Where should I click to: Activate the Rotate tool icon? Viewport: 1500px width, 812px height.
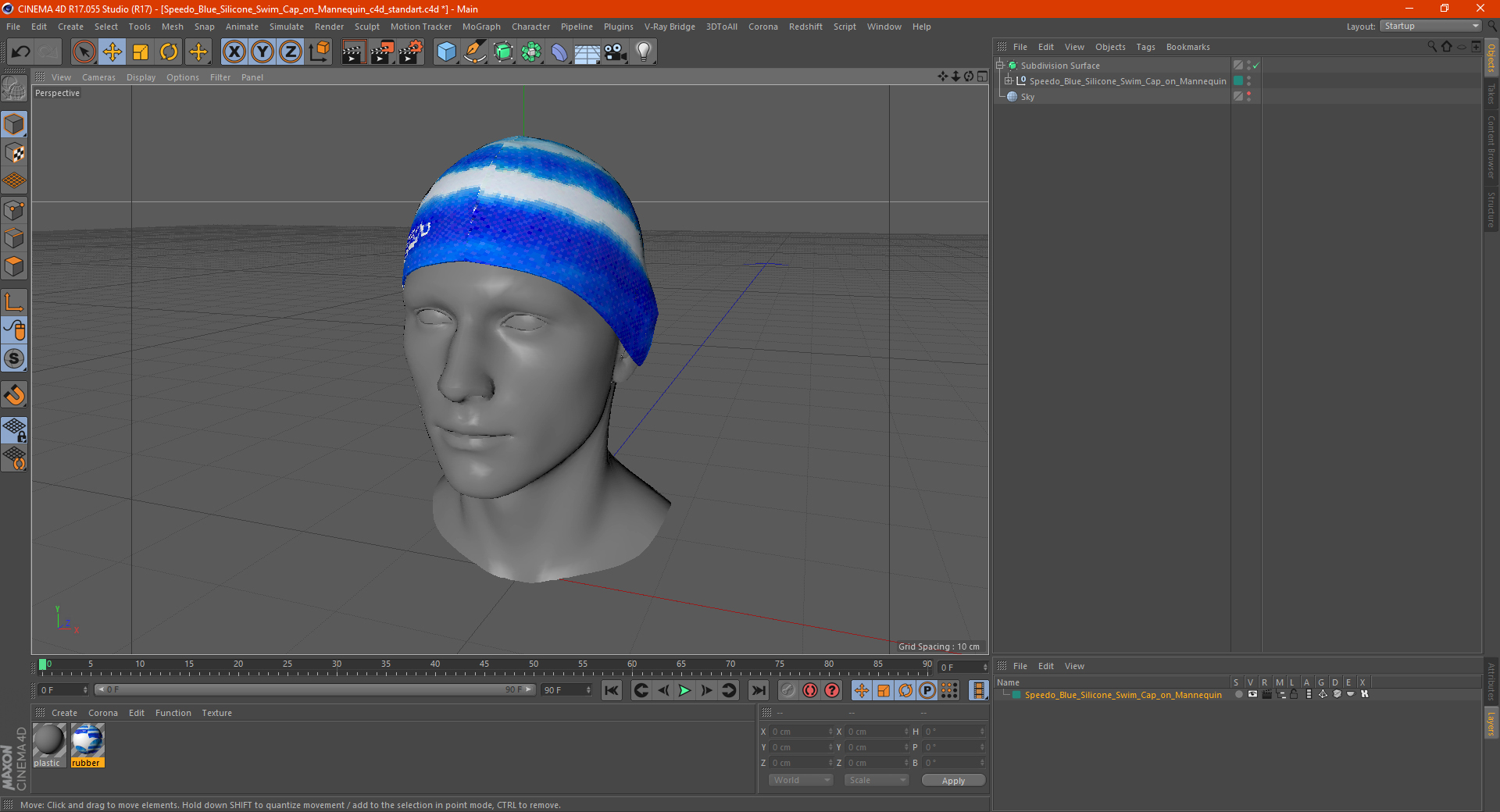click(x=169, y=52)
